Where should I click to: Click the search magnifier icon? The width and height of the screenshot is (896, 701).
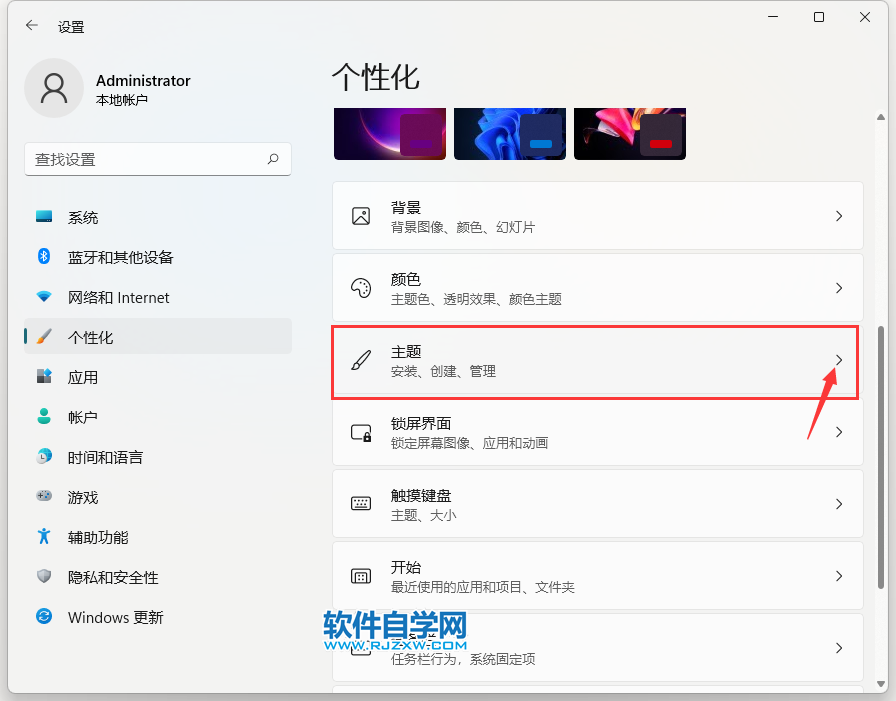pos(273,159)
